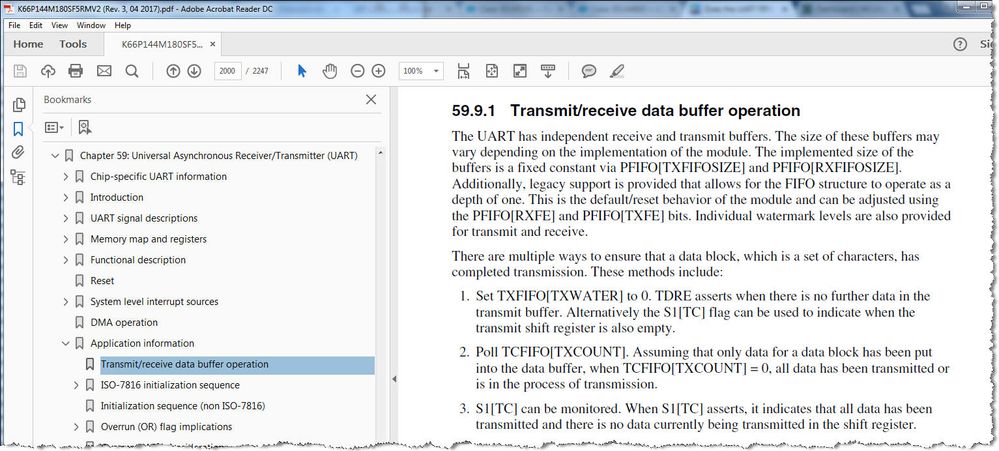Open the Model Tree panel
Viewport: 999px width, 451px height.
[x=18, y=176]
